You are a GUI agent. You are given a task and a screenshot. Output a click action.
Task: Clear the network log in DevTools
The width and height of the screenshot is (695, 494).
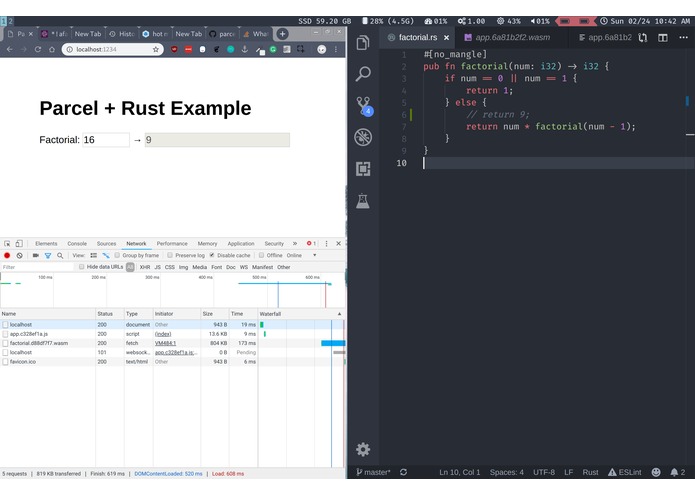tap(19, 255)
